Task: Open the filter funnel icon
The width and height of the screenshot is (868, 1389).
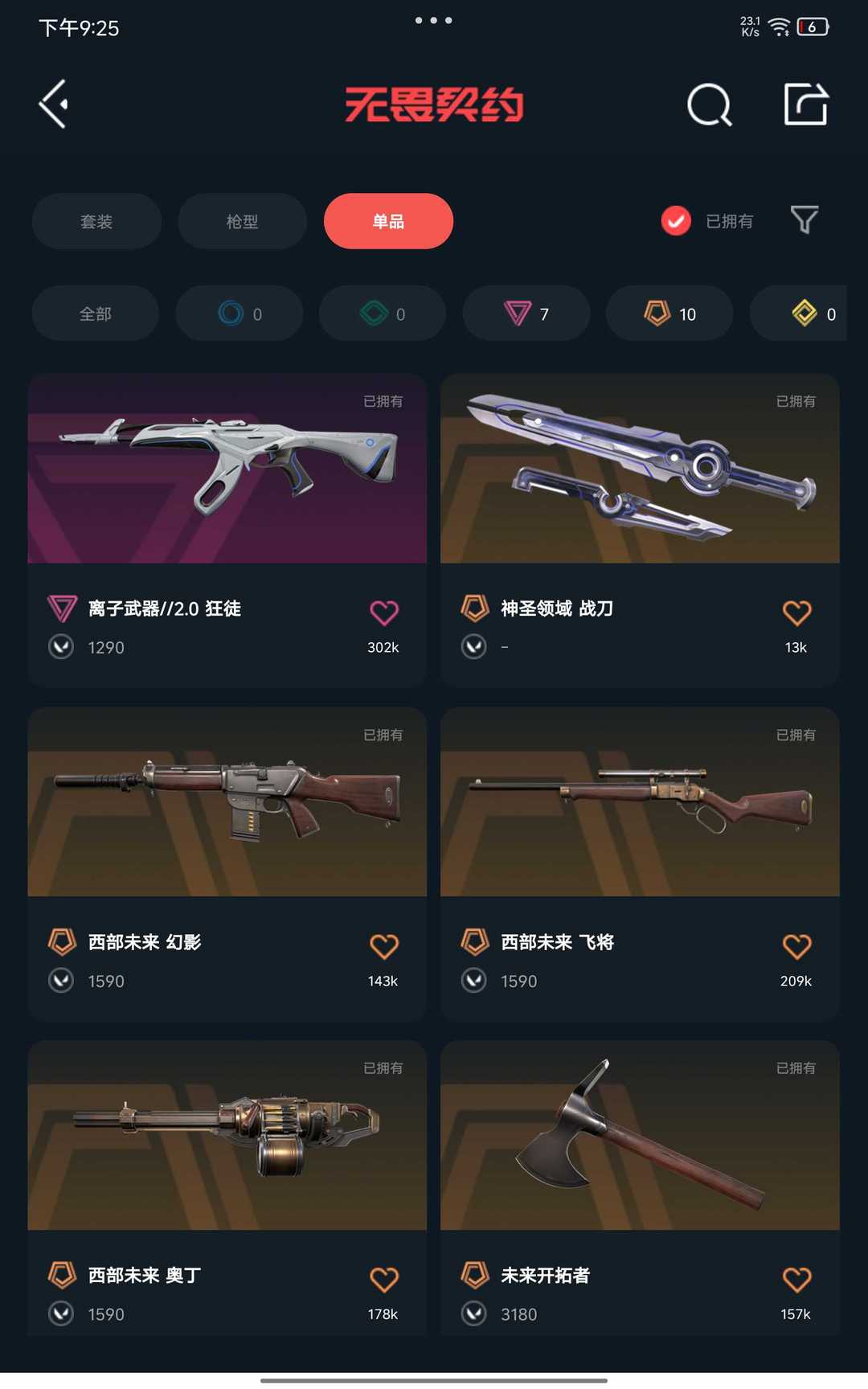Action: [x=804, y=219]
